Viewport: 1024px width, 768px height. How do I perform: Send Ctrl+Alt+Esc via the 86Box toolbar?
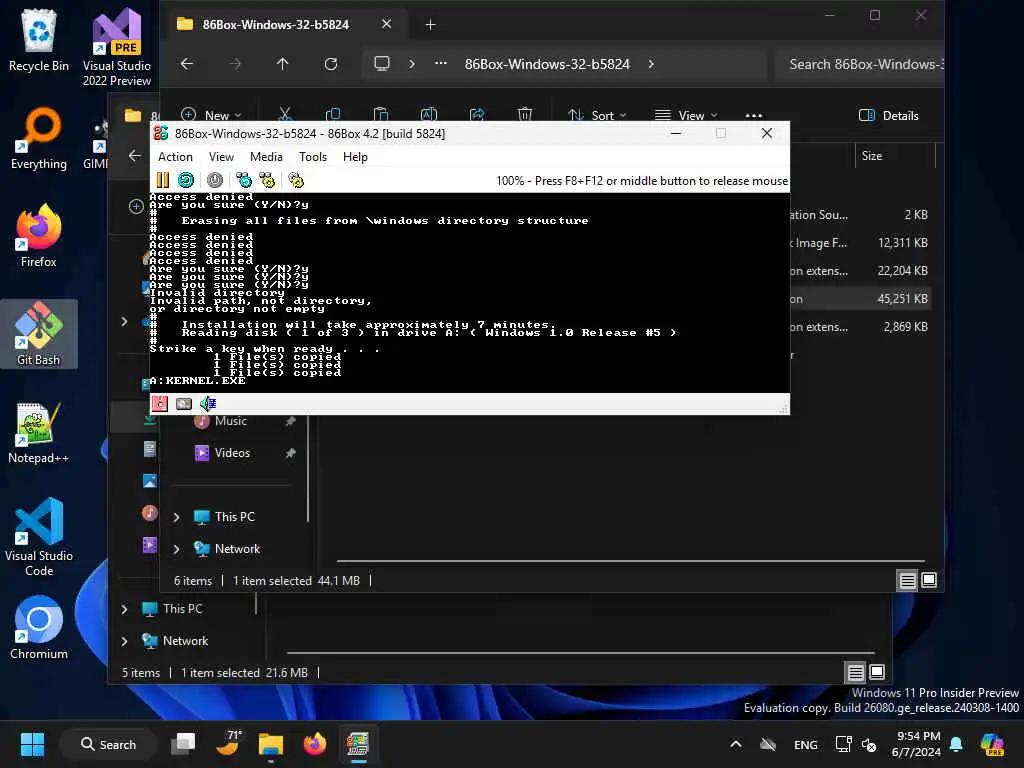coord(267,180)
